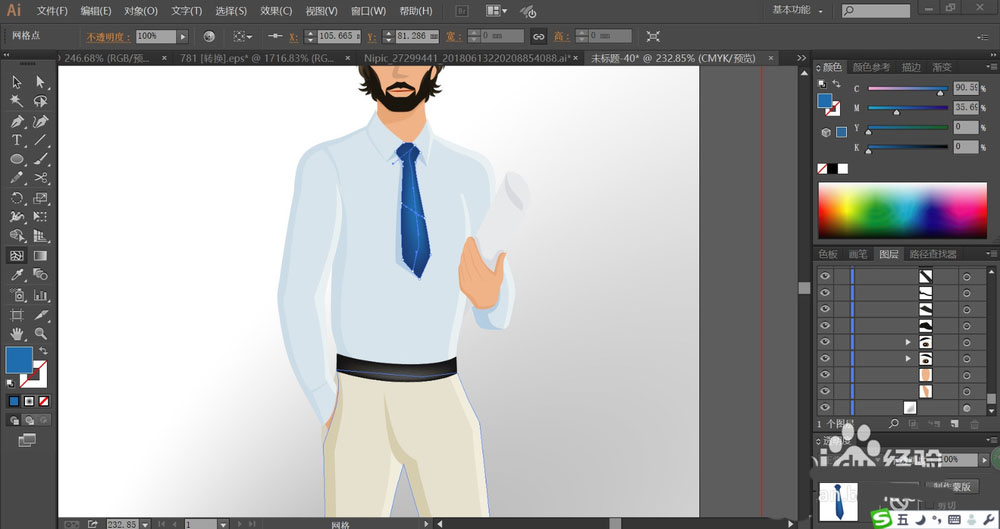The width and height of the screenshot is (1000, 529).
Task: Select the Mesh tool
Action: (17, 256)
